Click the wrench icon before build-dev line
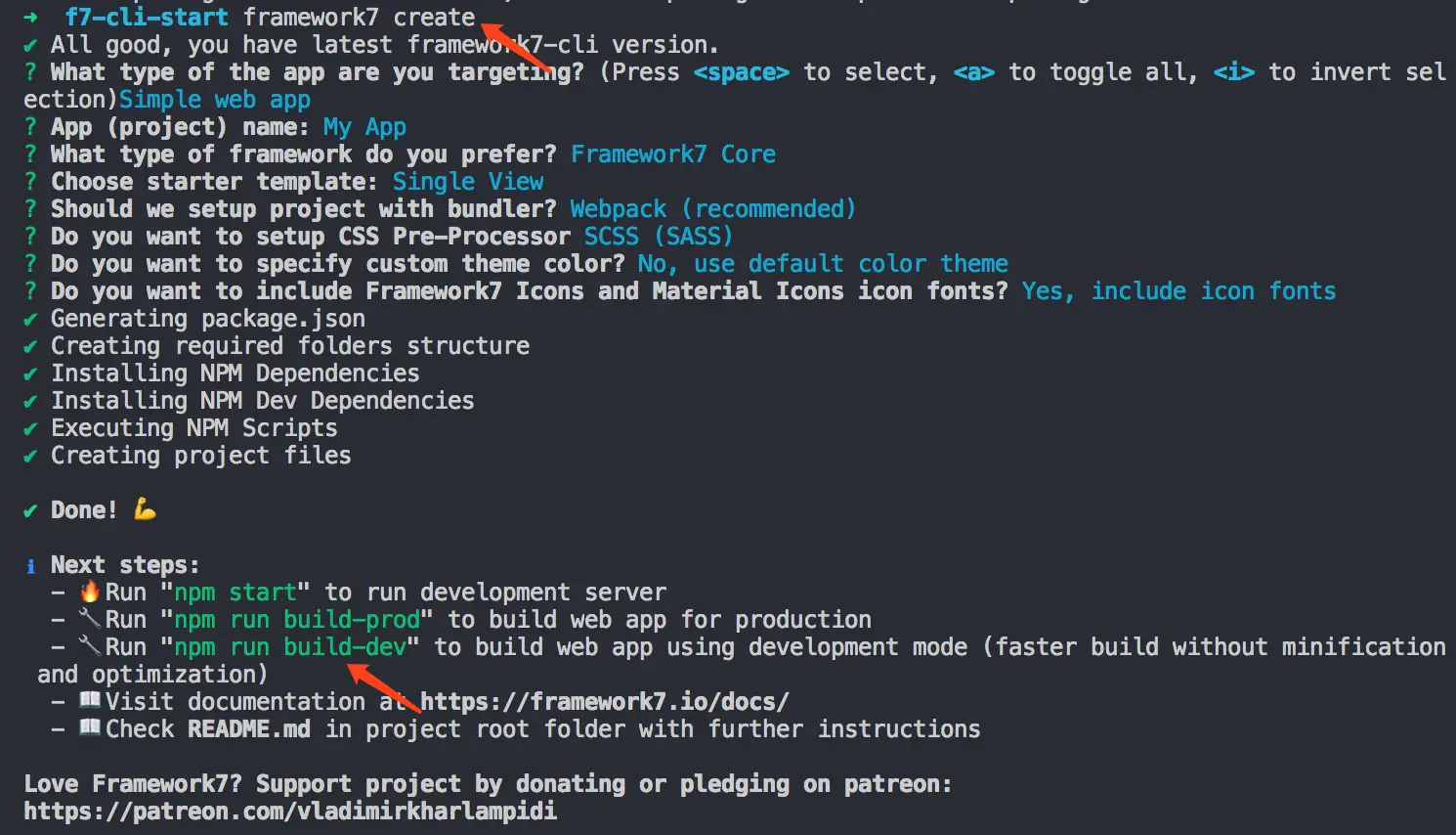This screenshot has height=835, width=1456. click(90, 646)
